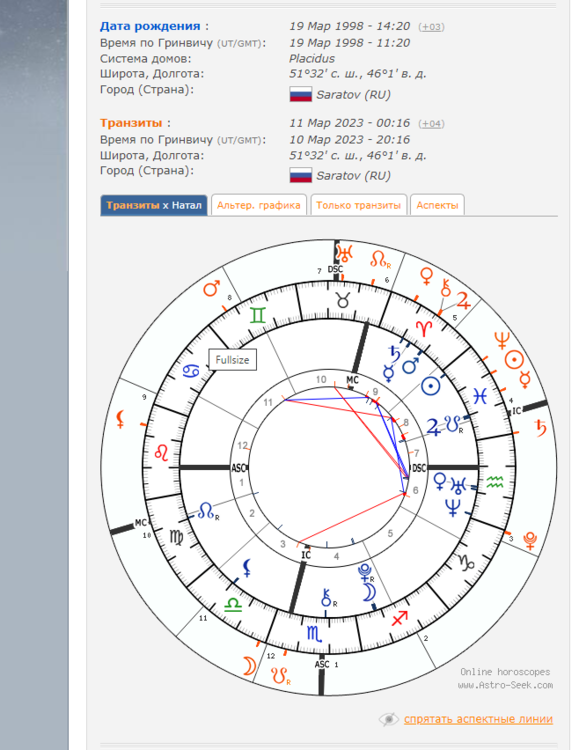Click the blue natal Lilith glyph
Viewport: 579px width, 750px height.
[x=247, y=568]
